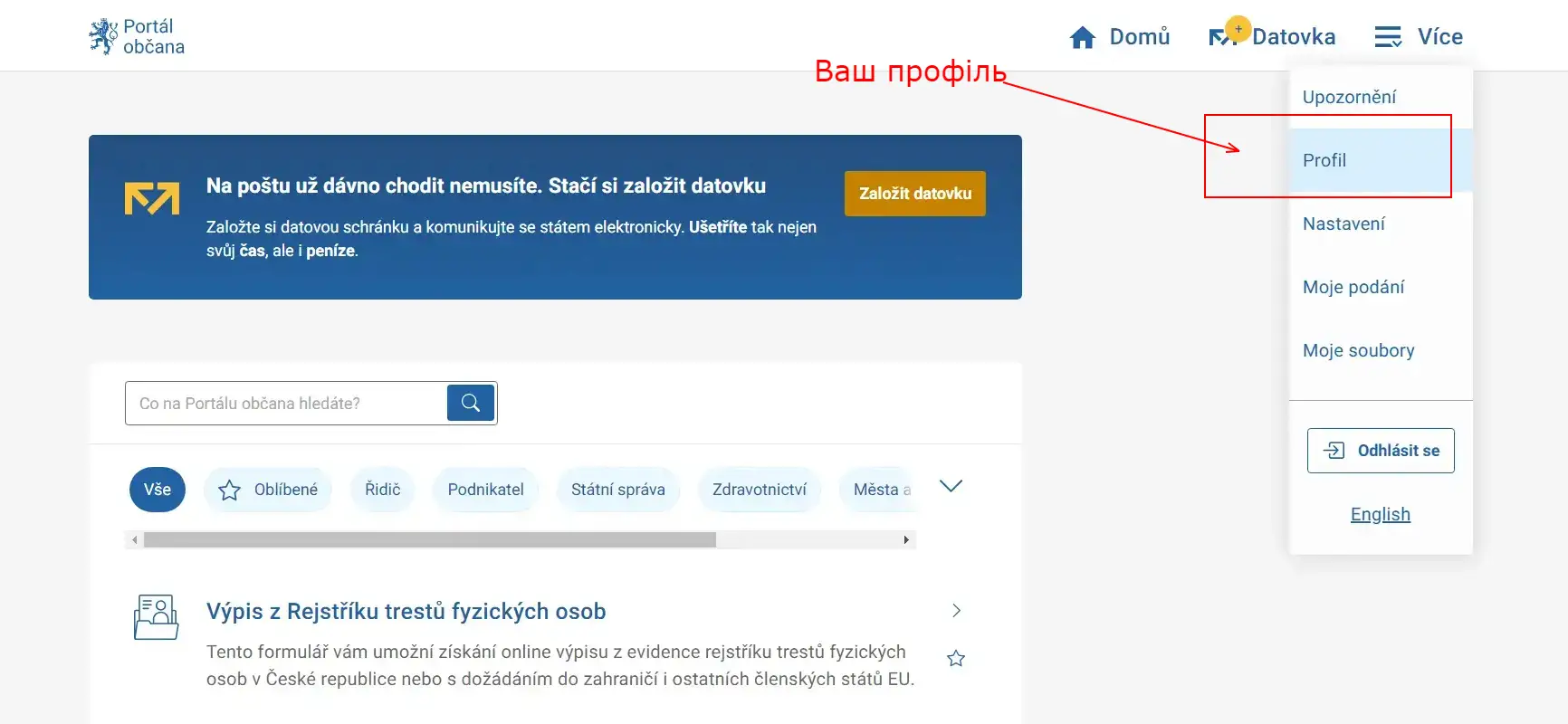Click the Na poštu už dávno banner heading

tap(486, 186)
